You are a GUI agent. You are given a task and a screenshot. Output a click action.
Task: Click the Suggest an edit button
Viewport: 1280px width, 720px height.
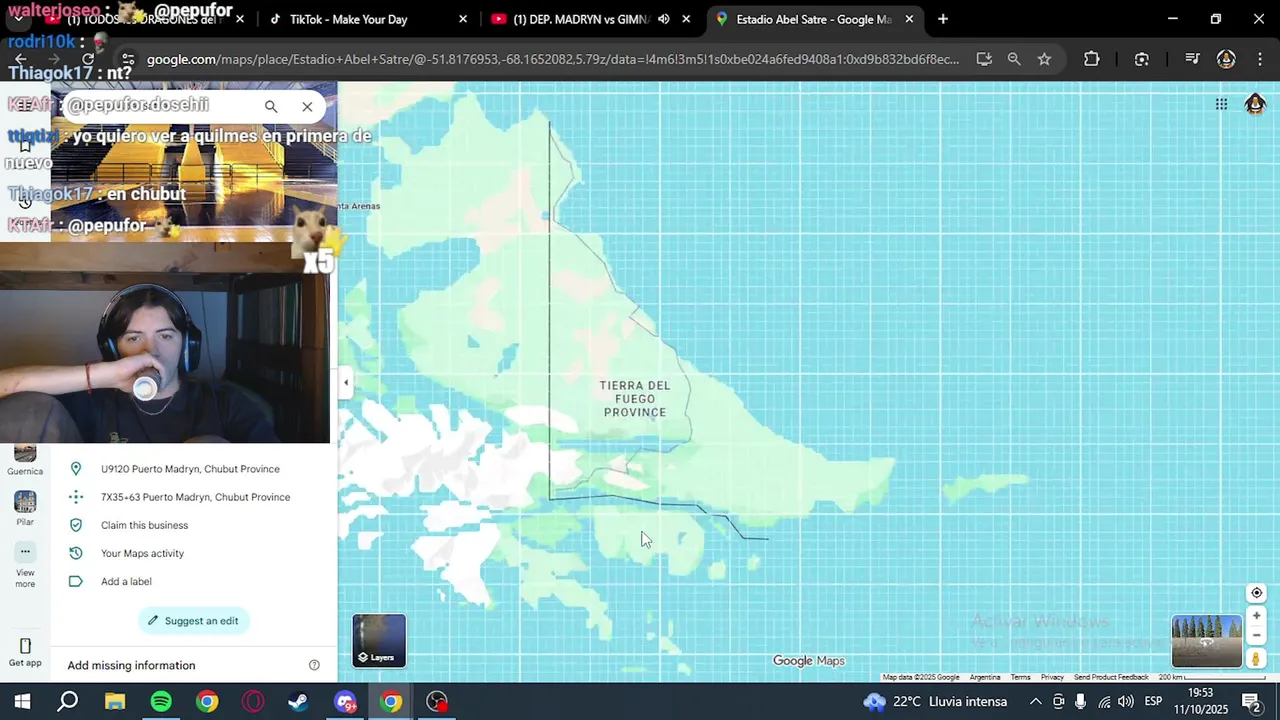[x=193, y=621]
